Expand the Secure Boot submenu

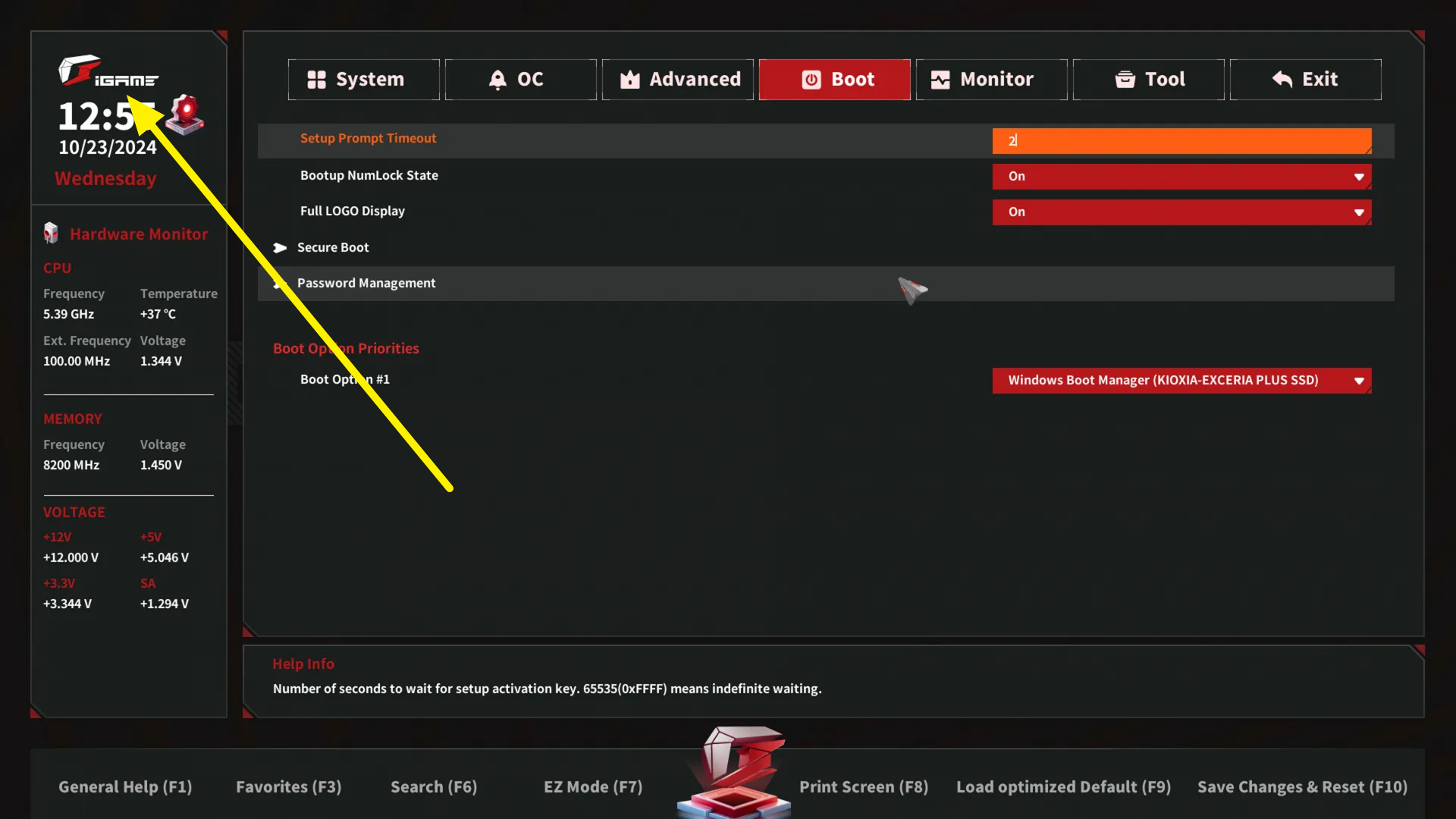[332, 248]
